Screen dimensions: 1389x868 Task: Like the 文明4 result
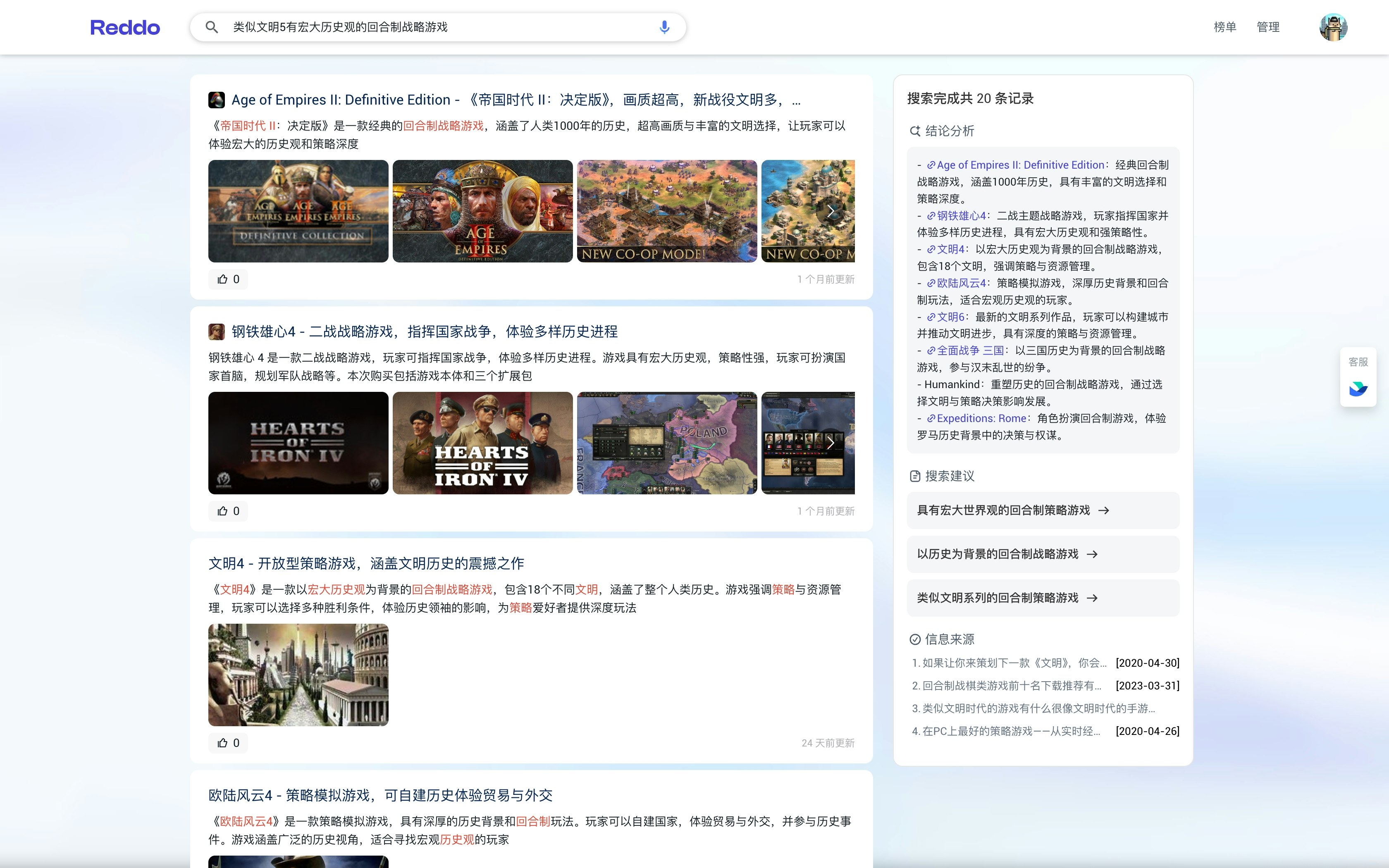coord(229,743)
